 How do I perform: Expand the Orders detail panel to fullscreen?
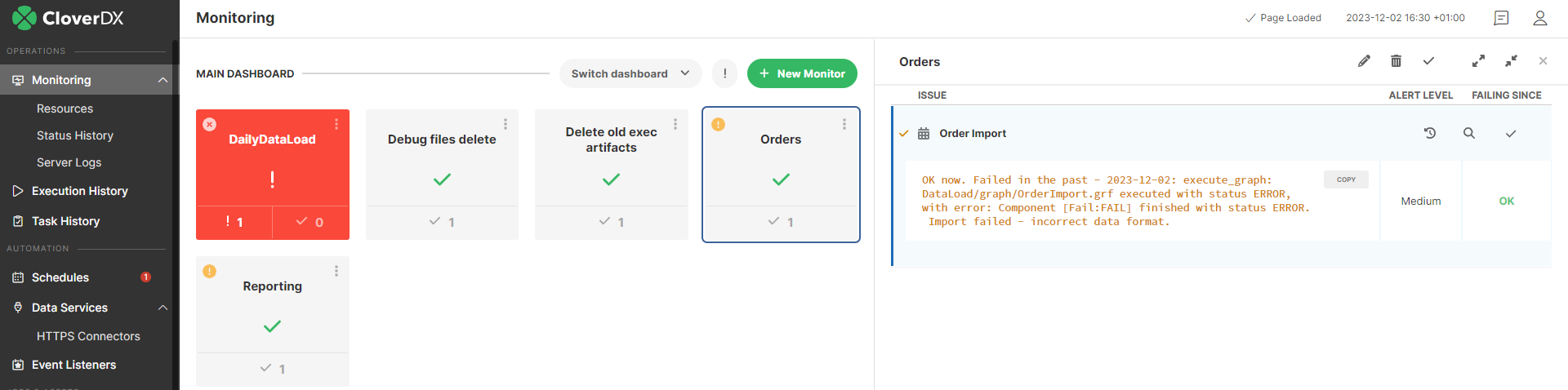(1478, 61)
